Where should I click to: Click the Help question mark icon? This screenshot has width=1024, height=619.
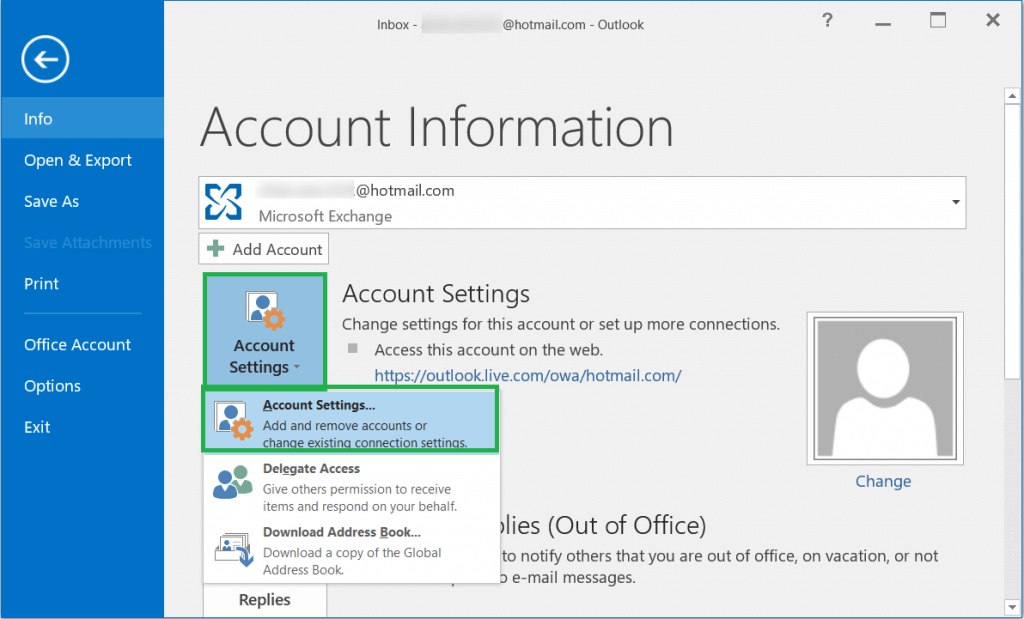(827, 20)
